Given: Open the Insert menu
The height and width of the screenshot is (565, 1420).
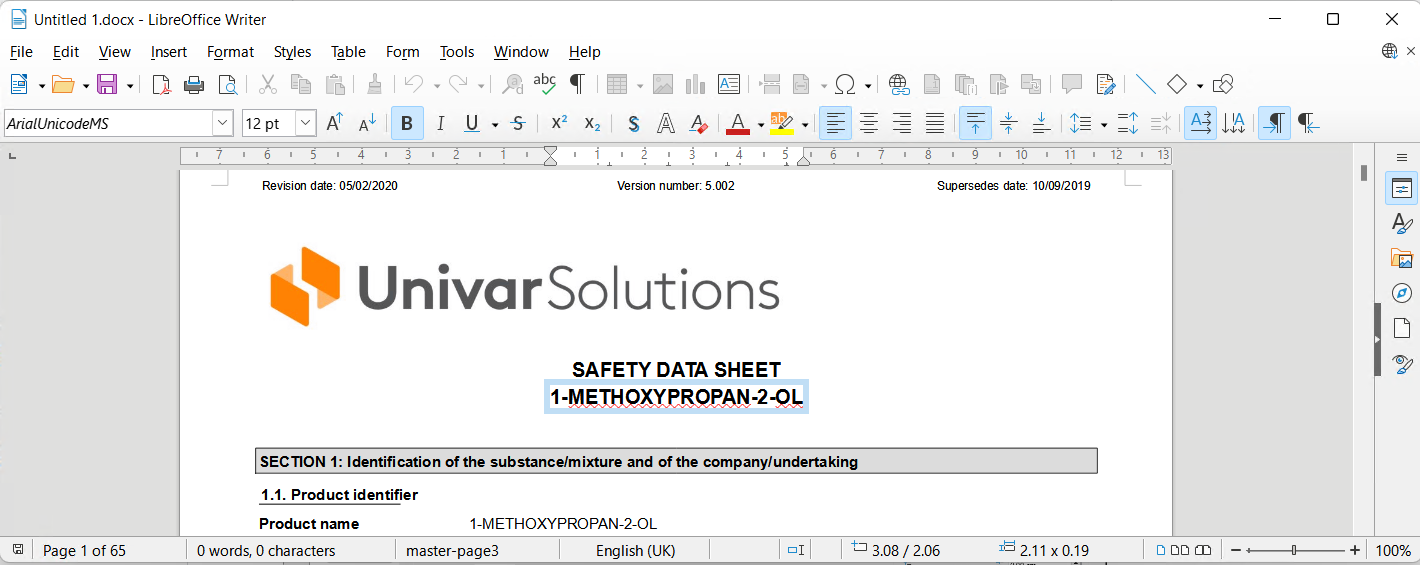Looking at the screenshot, I should pyautogui.click(x=169, y=52).
